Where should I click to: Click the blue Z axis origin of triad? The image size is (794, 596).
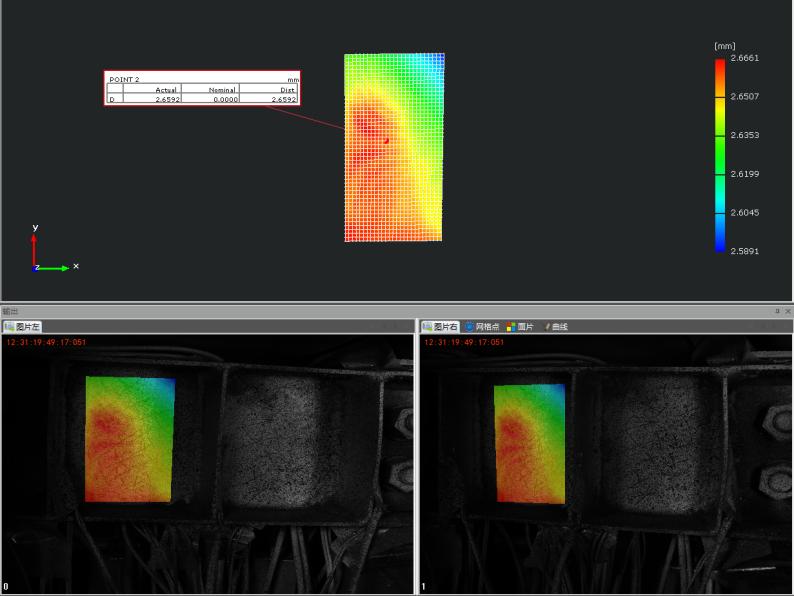(x=36, y=267)
